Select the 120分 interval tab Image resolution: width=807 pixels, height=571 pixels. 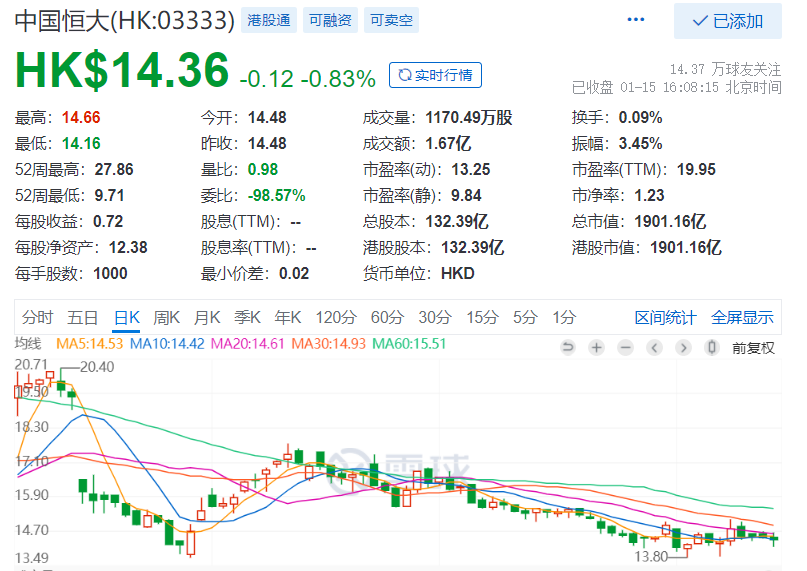point(336,317)
